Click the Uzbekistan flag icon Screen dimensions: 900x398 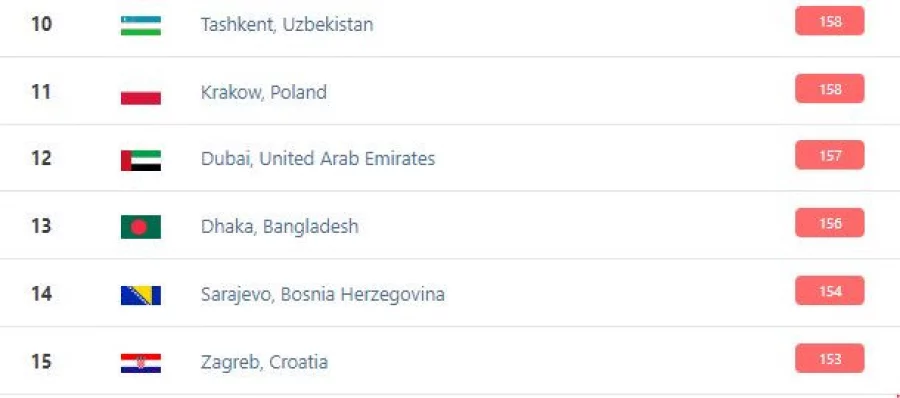(141, 25)
